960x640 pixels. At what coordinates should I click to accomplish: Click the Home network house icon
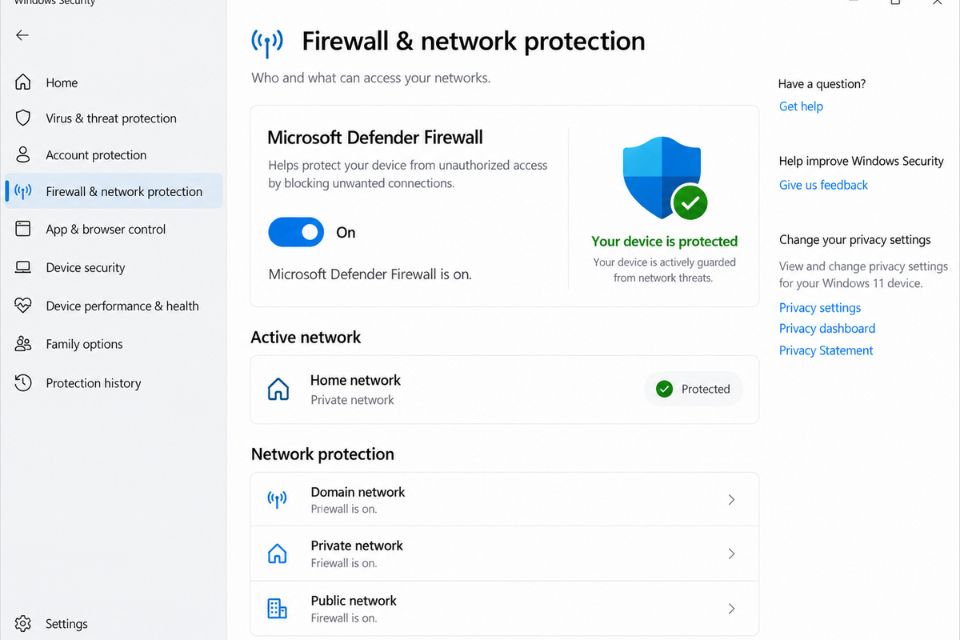[x=278, y=389]
